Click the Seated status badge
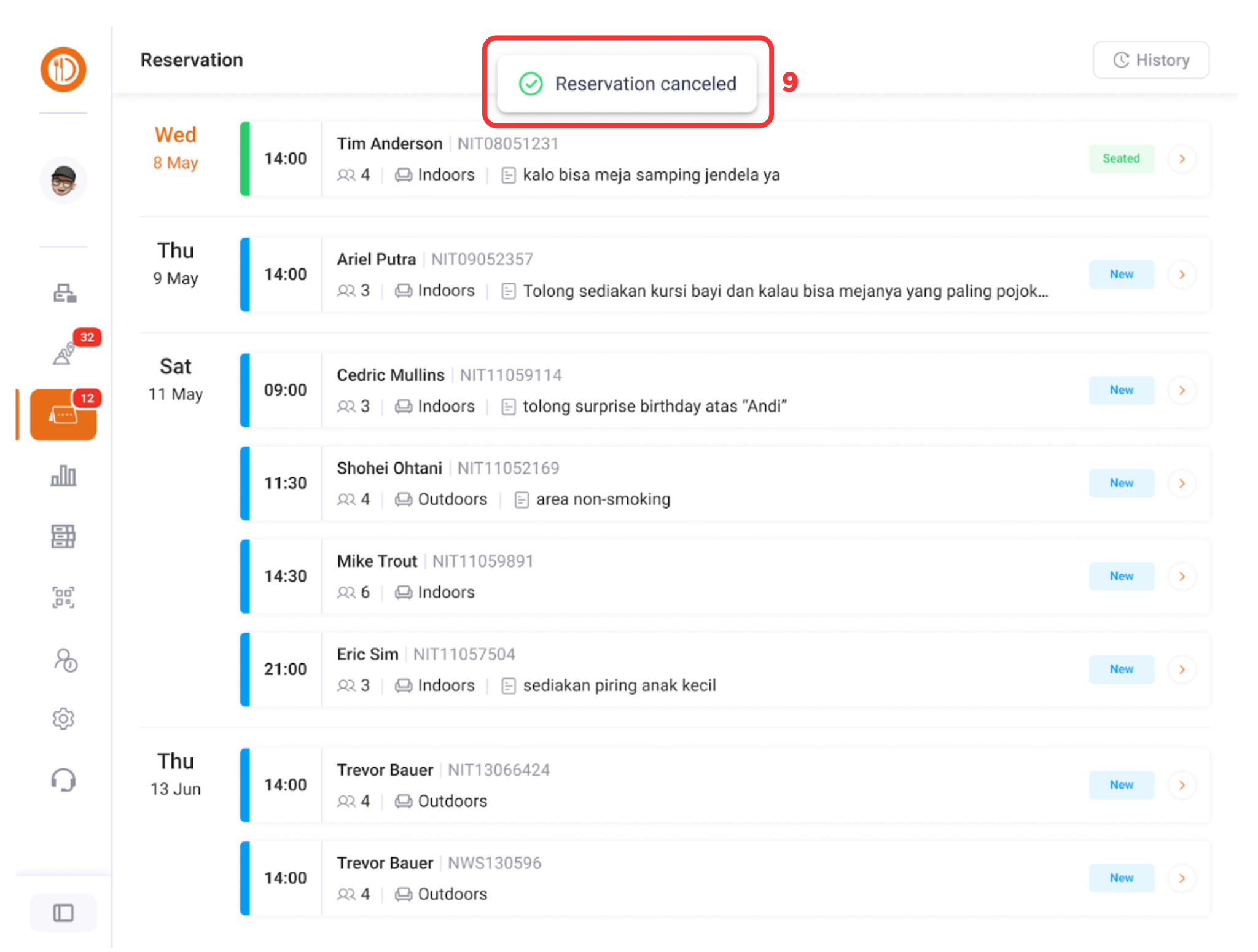This screenshot has width=1258, height=952. [1121, 159]
